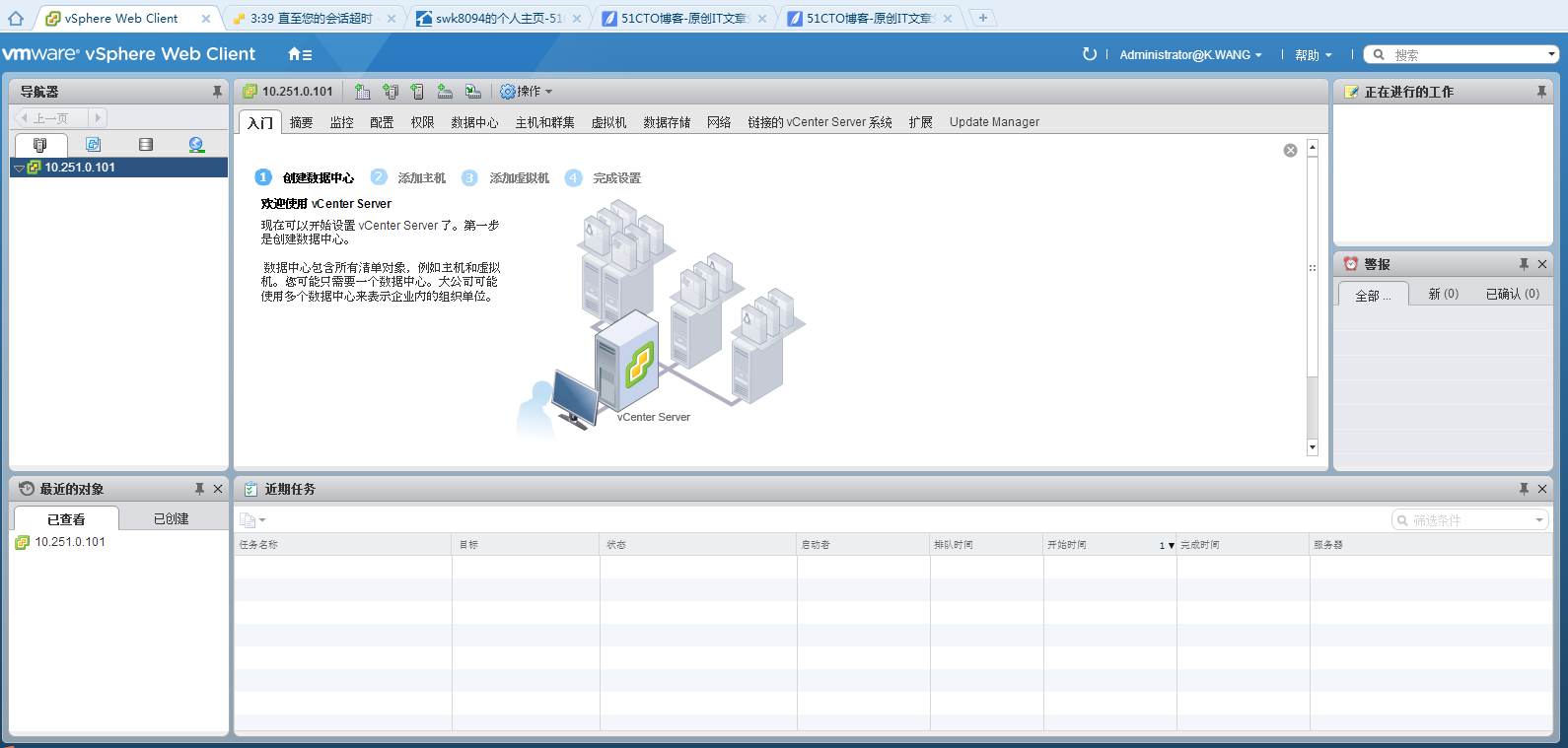Click the export tasks icon in Recent Tasks
This screenshot has width=1568, height=748.
point(248,520)
